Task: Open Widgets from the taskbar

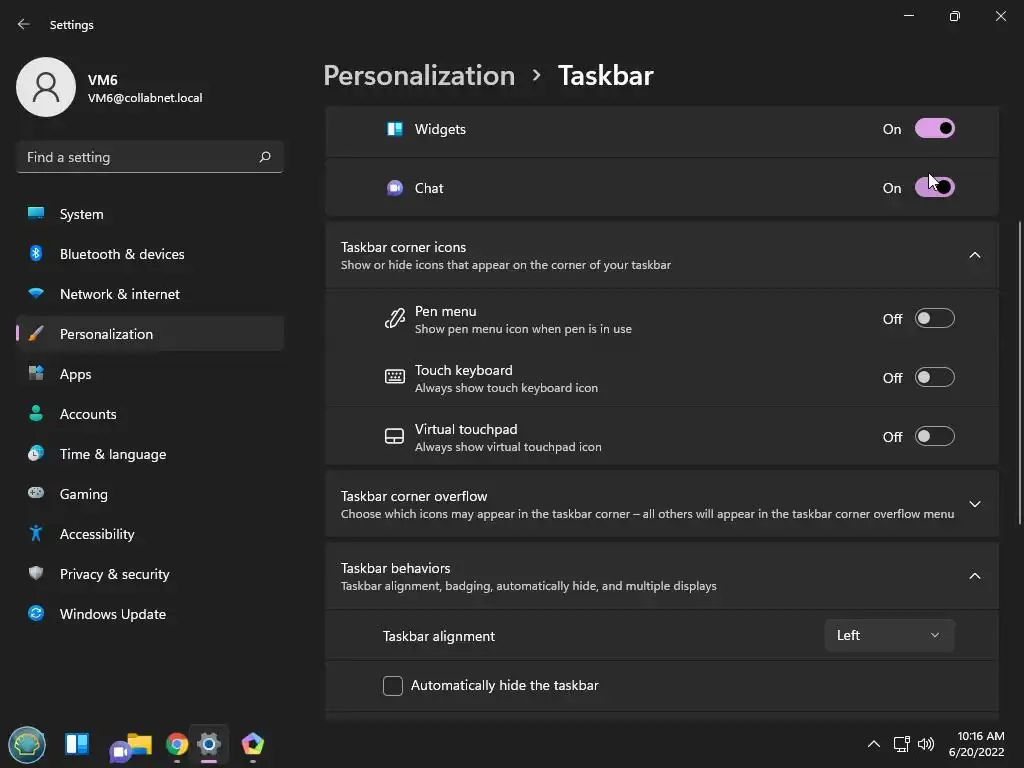Action: coord(76,744)
